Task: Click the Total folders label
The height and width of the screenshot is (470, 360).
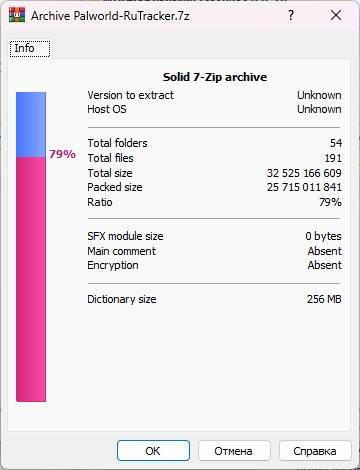Action: [x=117, y=143]
